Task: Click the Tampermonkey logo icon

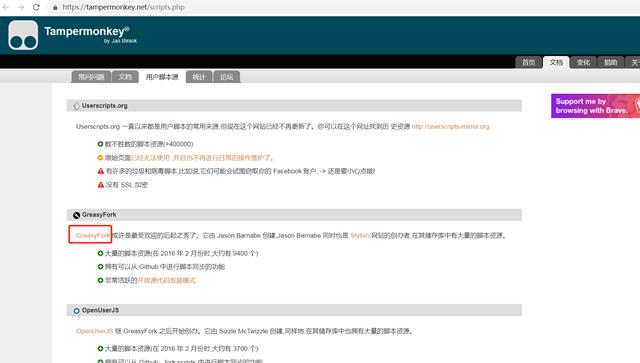Action: pyautogui.click(x=23, y=35)
